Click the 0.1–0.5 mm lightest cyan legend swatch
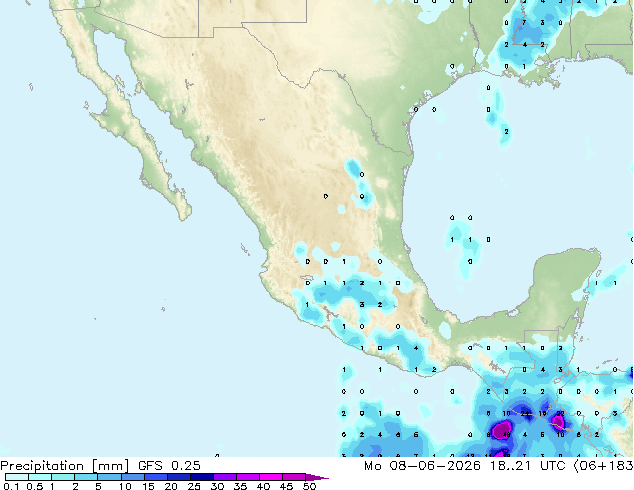This screenshot has width=634, height=490. point(17,477)
